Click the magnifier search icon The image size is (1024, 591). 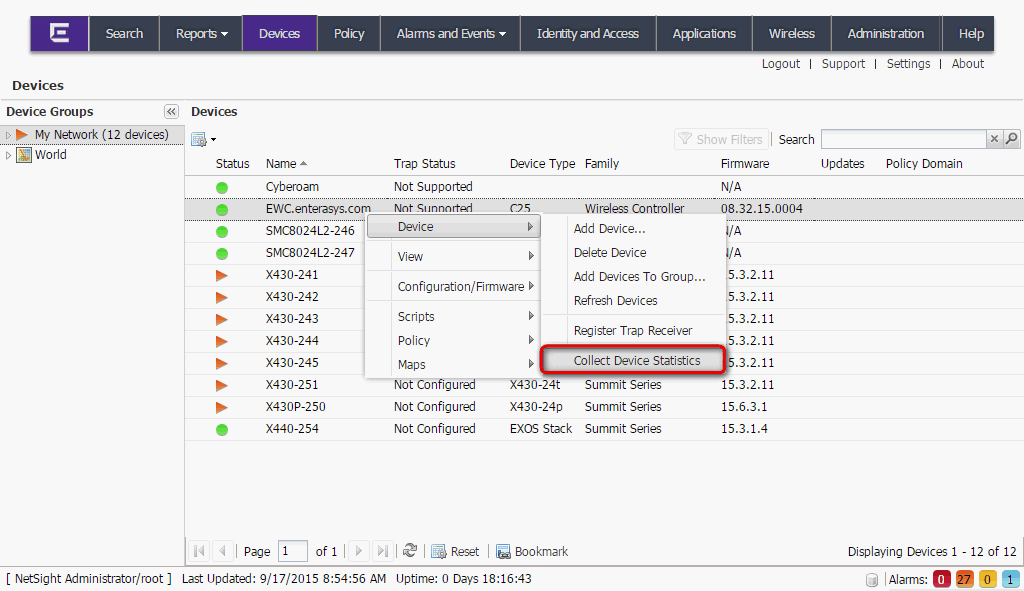[x=1012, y=138]
